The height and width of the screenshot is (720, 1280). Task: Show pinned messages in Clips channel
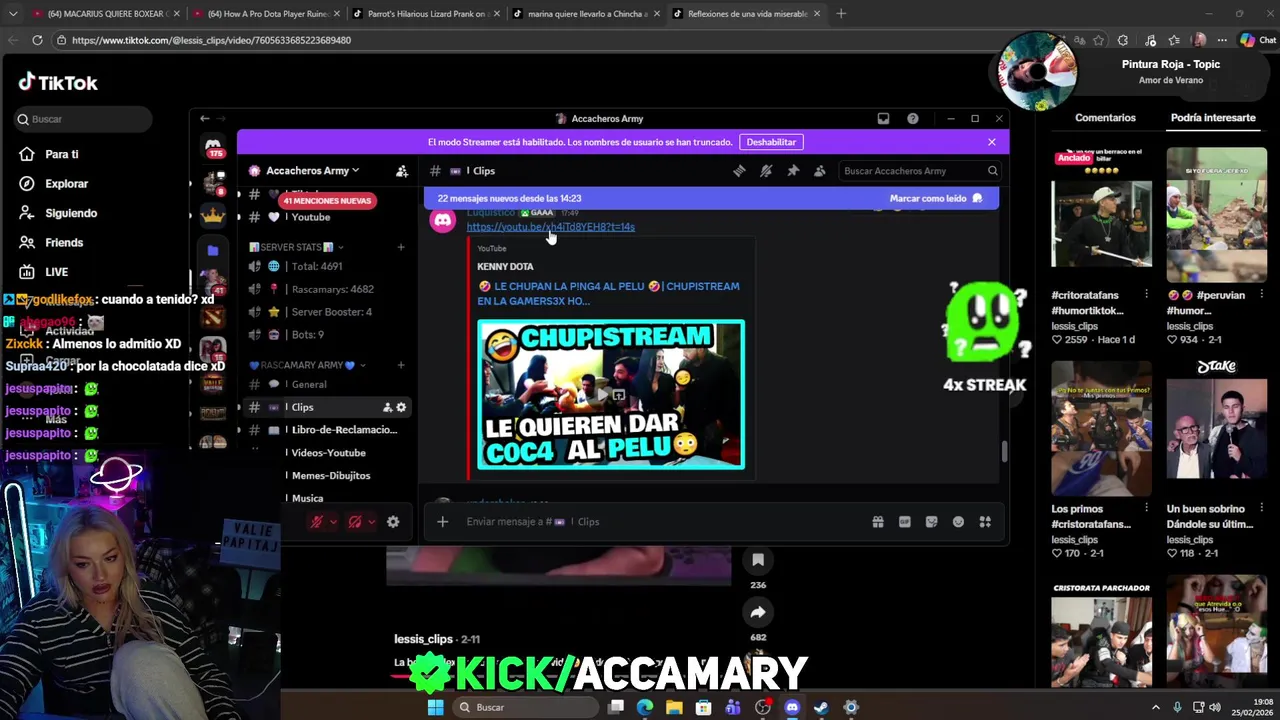click(793, 171)
